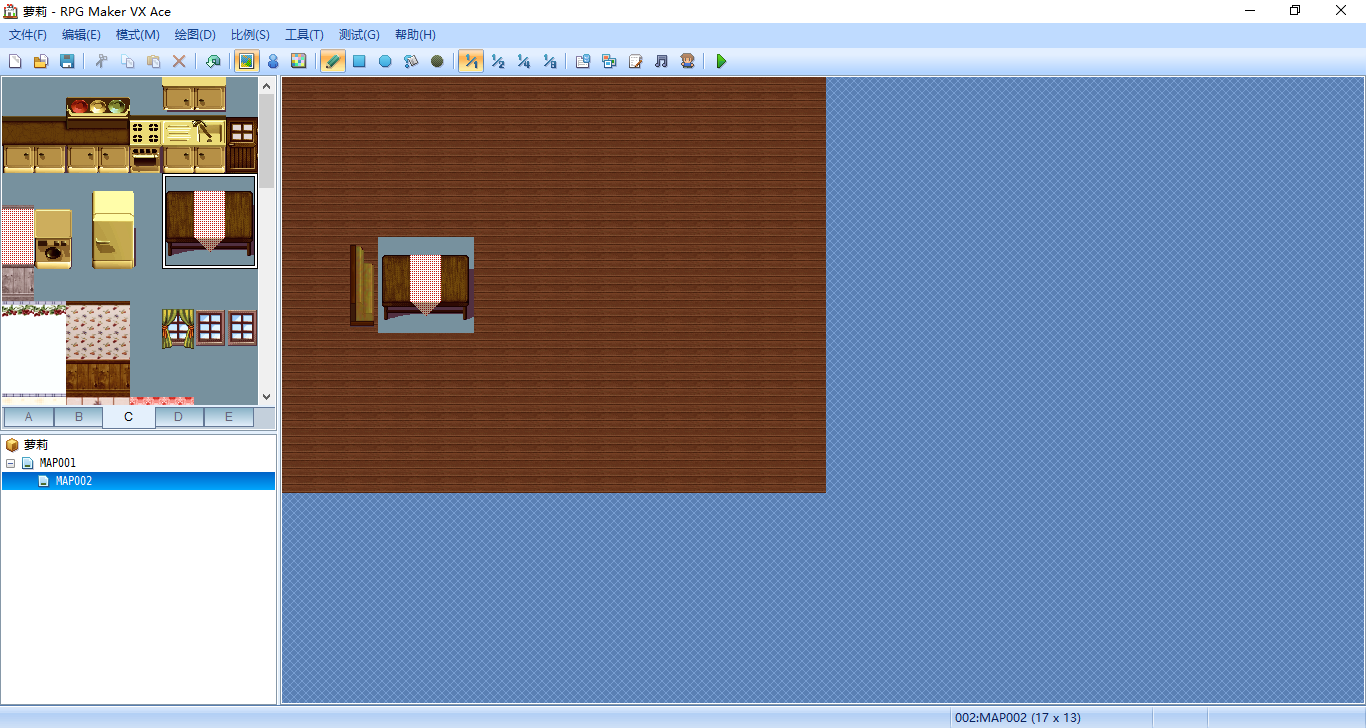The width and height of the screenshot is (1366, 728).
Task: Open the Resource Manager icon
Action: [x=609, y=61]
